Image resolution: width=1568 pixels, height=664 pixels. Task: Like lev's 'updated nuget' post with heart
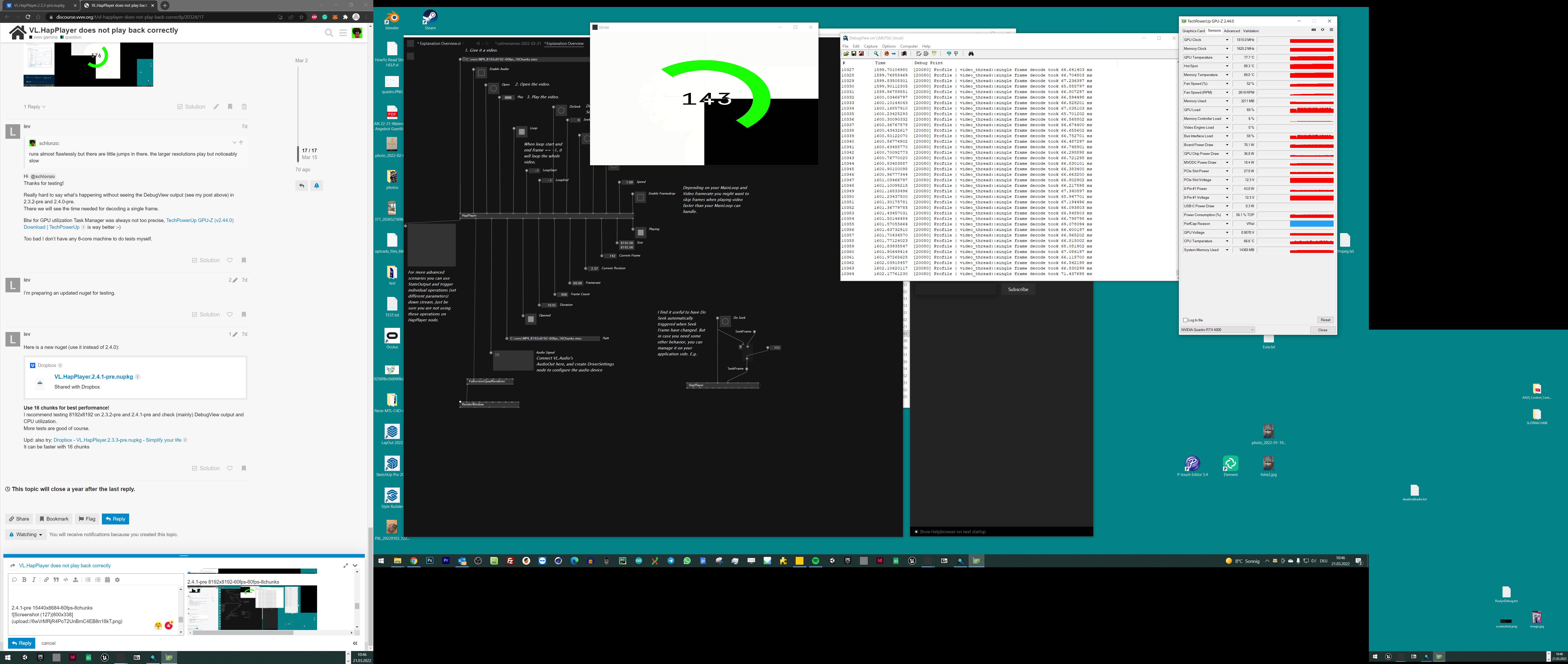point(229,314)
